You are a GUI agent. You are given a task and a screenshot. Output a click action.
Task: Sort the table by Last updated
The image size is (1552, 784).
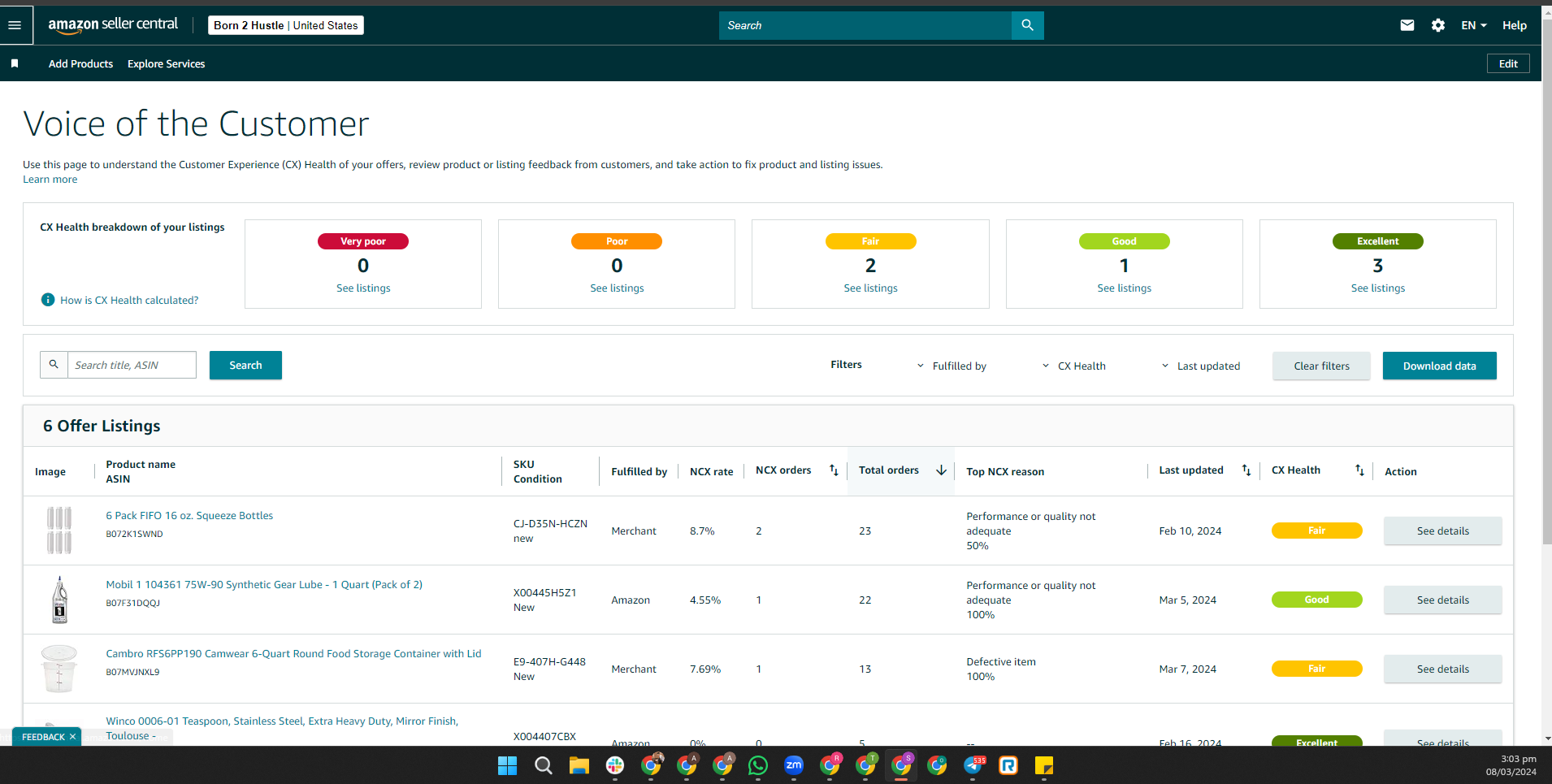pyautogui.click(x=1246, y=470)
